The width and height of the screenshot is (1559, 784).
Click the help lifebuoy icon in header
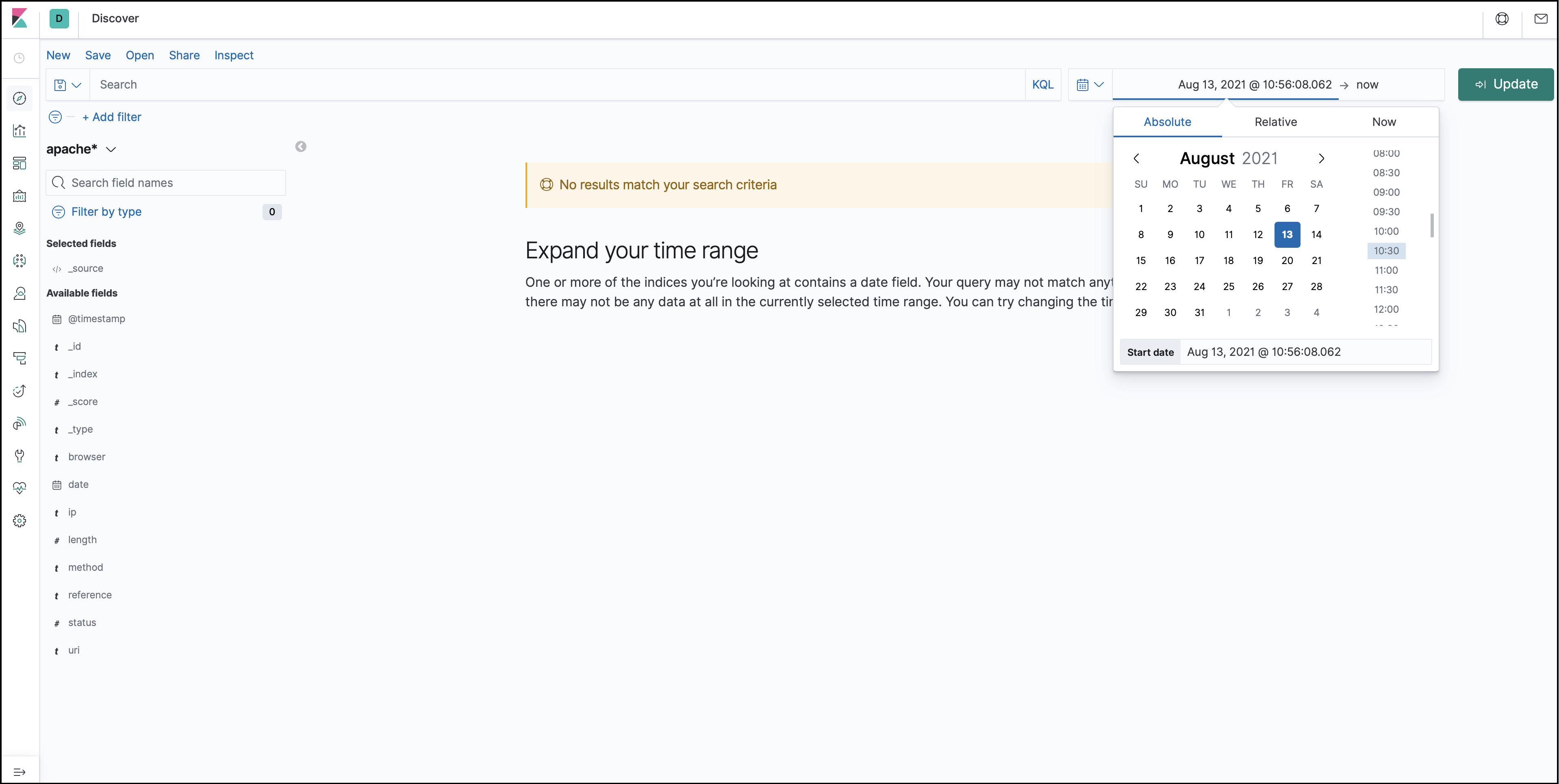[1502, 19]
